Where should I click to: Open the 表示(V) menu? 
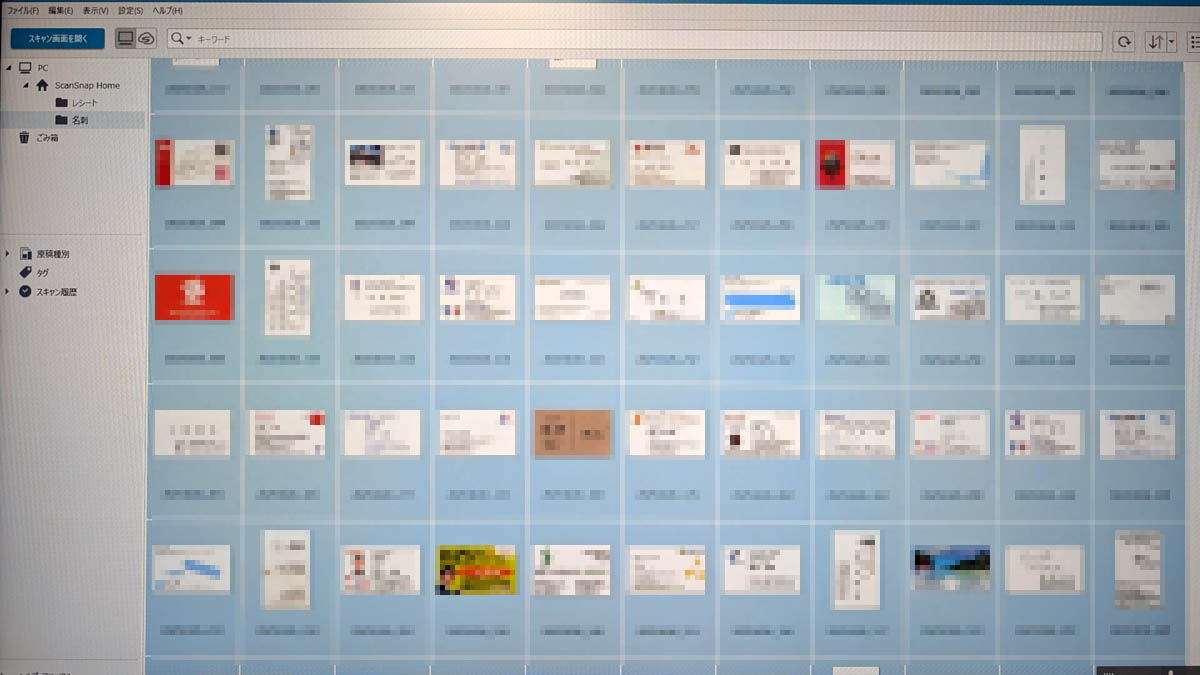click(95, 10)
